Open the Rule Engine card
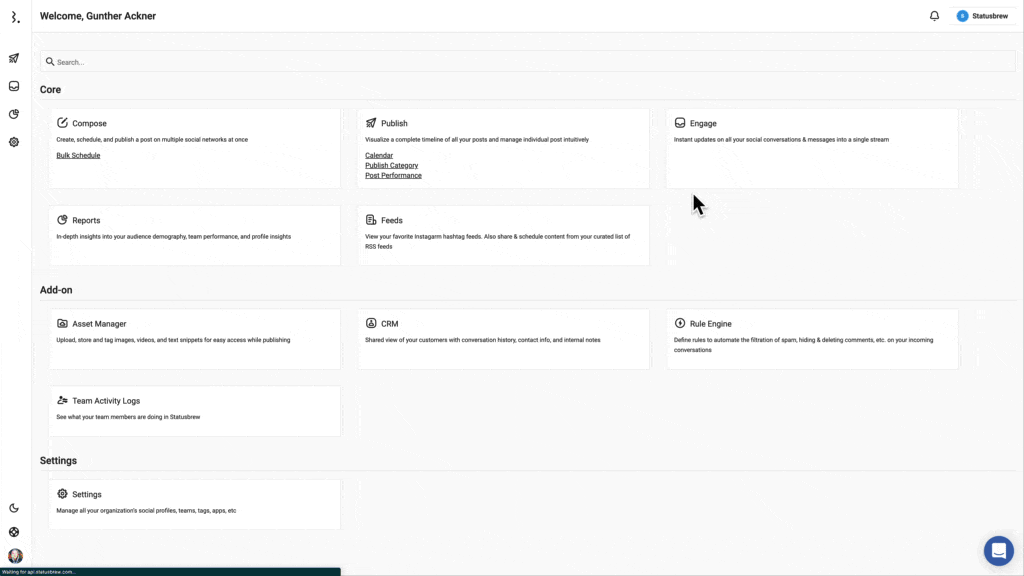Viewport: 1024px width, 576px height. coord(811,325)
